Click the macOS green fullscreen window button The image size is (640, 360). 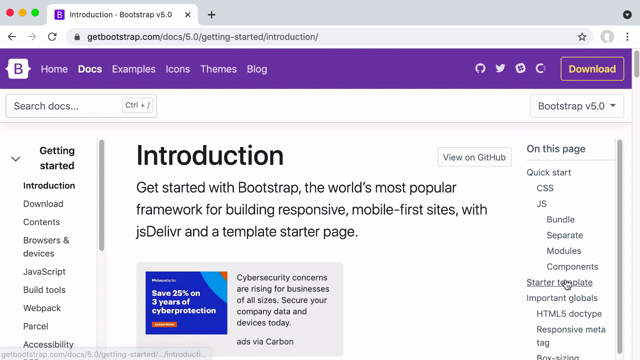35,13
